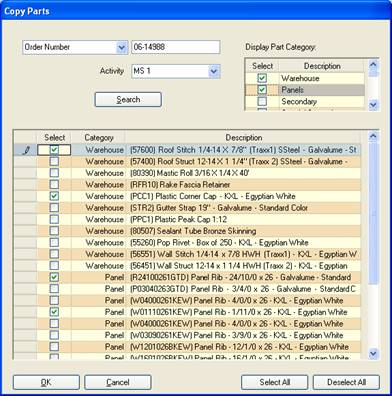Uncheck the Warehouse part category checkbox
Screen dimensions: 392x396
262,78
